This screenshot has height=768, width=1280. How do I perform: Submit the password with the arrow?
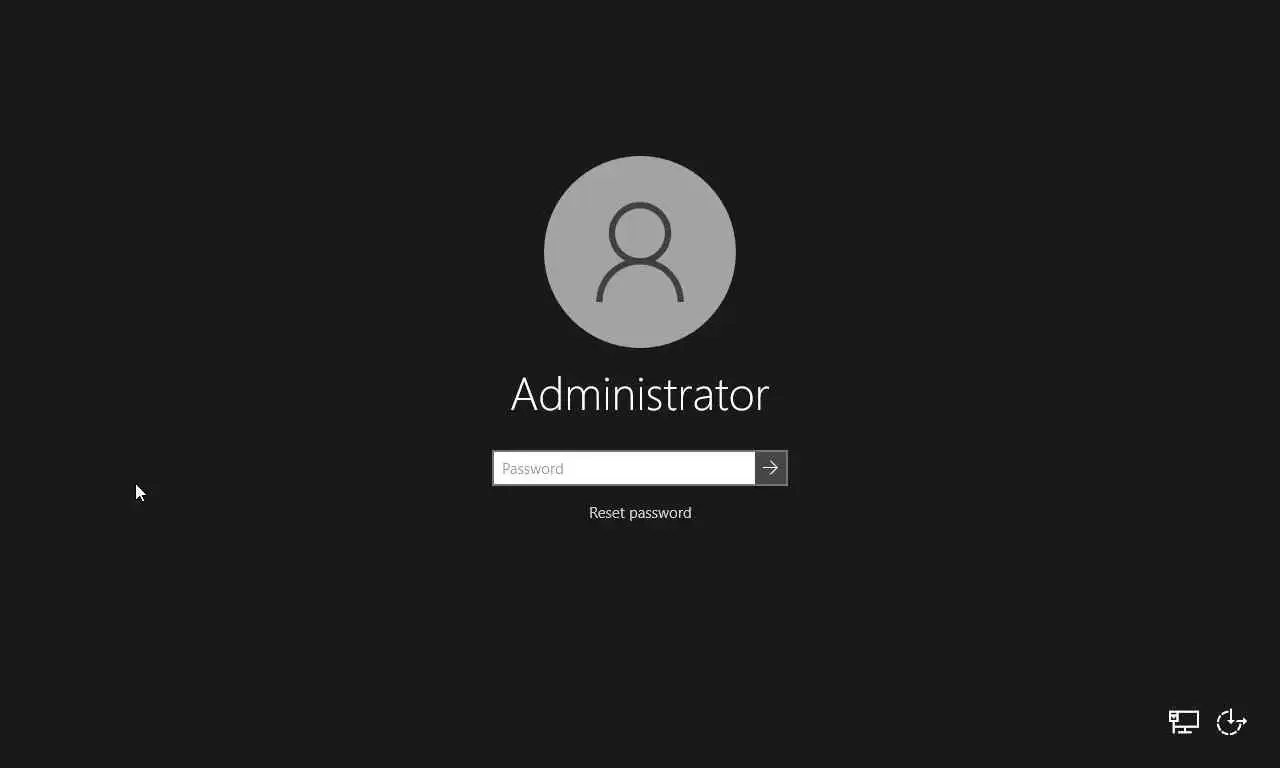[x=770, y=468]
